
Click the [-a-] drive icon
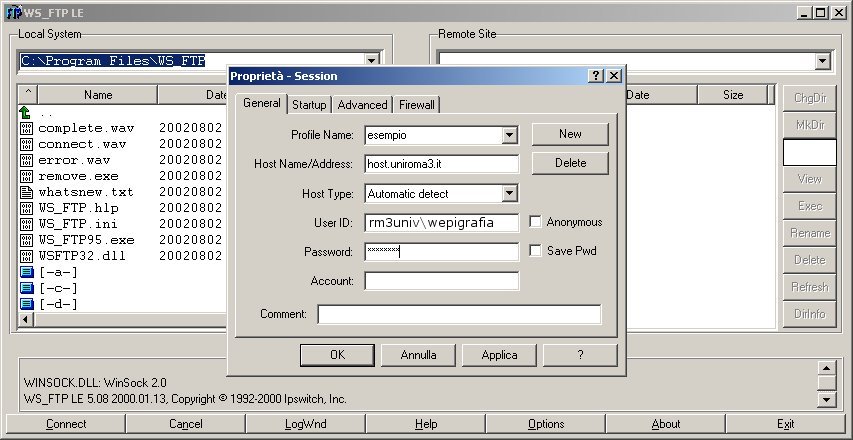point(27,272)
